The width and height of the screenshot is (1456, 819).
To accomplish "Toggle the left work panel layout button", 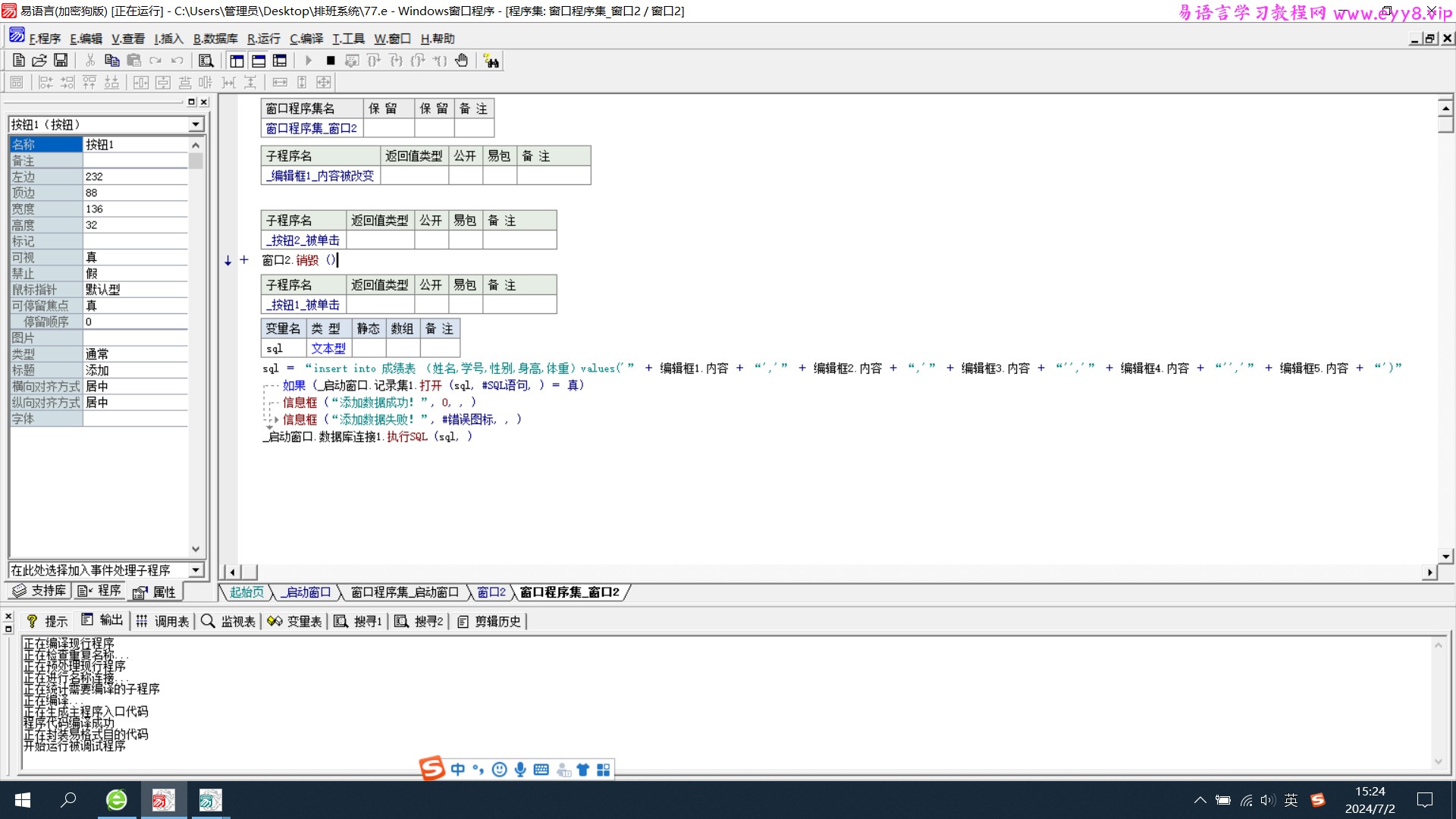I will point(237,61).
